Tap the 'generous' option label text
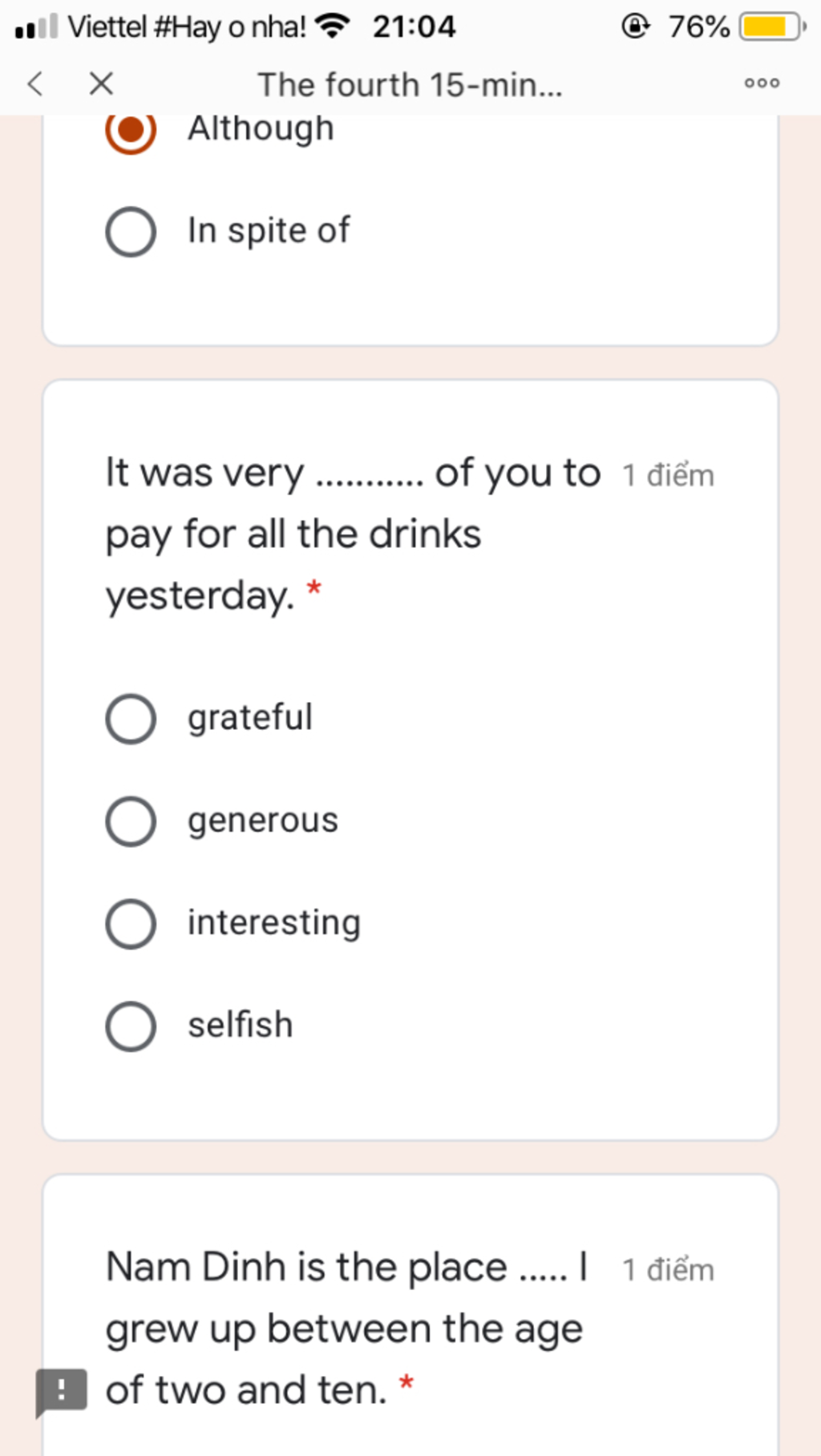Image resolution: width=821 pixels, height=1456 pixels. point(263,821)
